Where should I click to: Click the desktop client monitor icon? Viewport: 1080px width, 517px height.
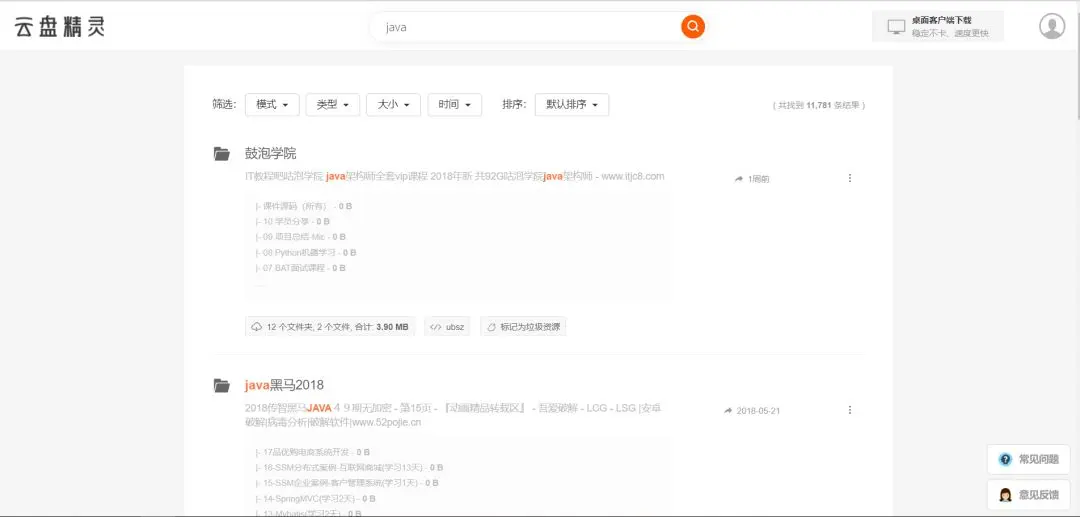point(896,27)
